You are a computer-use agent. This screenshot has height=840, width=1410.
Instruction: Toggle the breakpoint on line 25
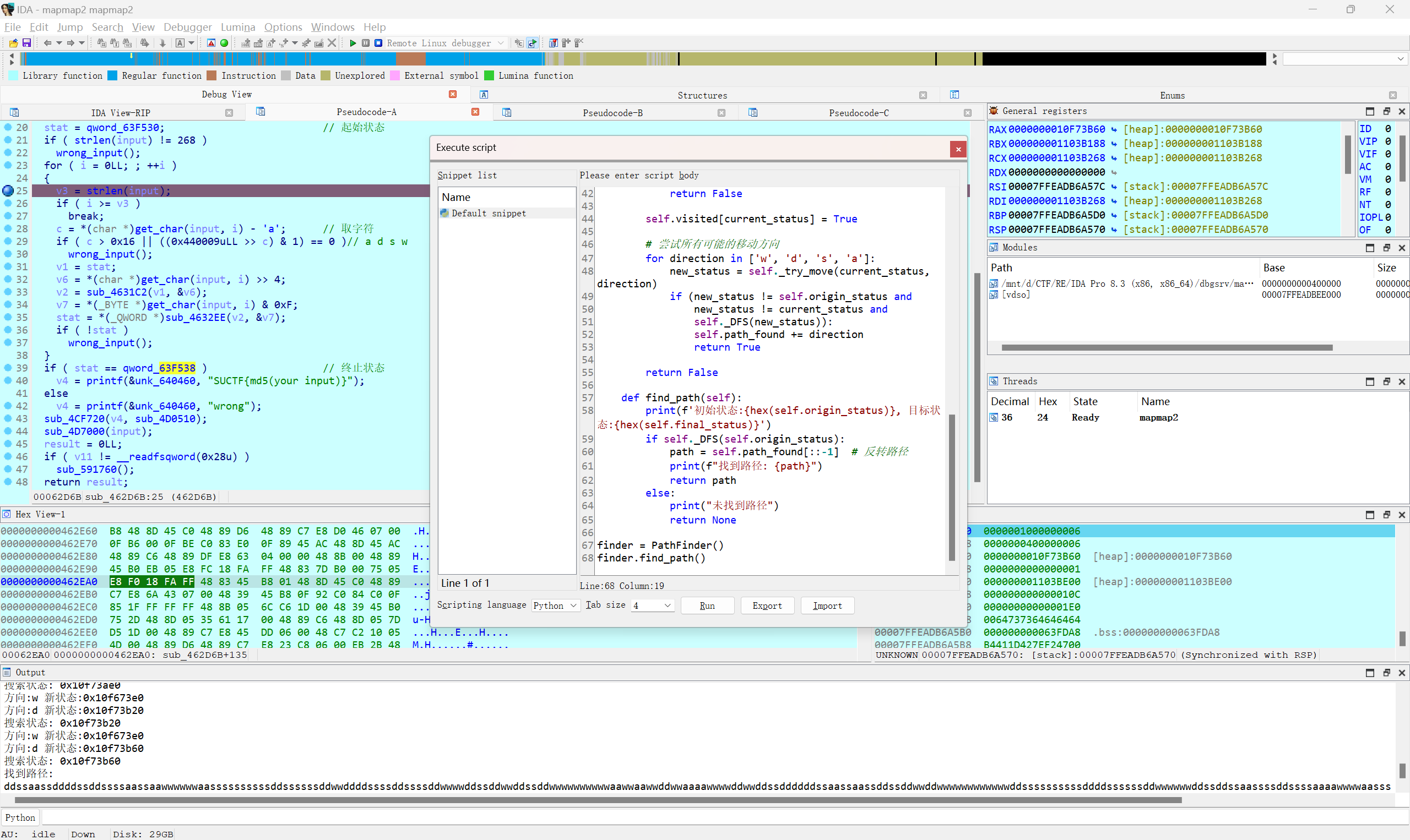pyautogui.click(x=8, y=191)
